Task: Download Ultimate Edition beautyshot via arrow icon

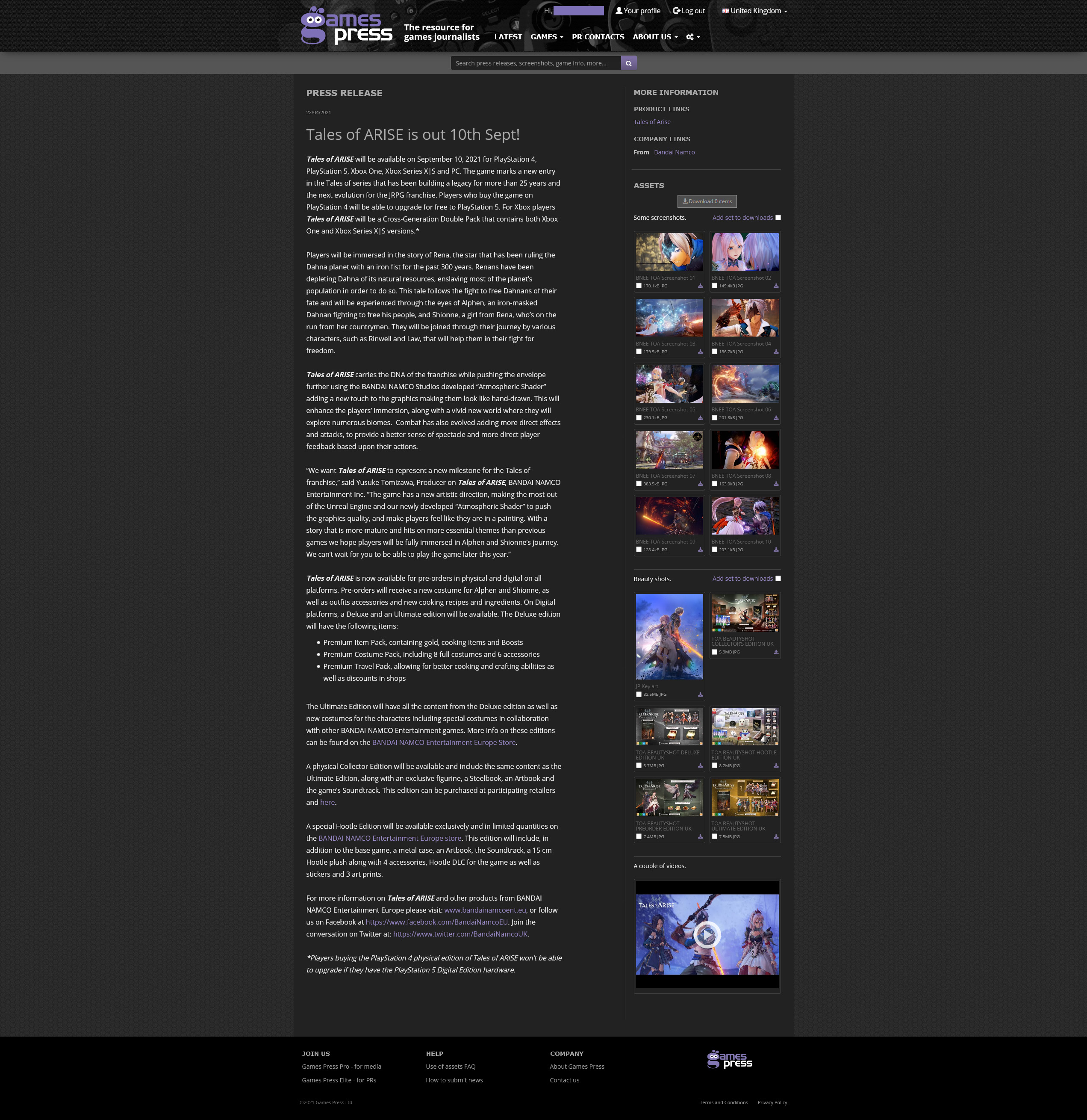Action: [x=776, y=836]
